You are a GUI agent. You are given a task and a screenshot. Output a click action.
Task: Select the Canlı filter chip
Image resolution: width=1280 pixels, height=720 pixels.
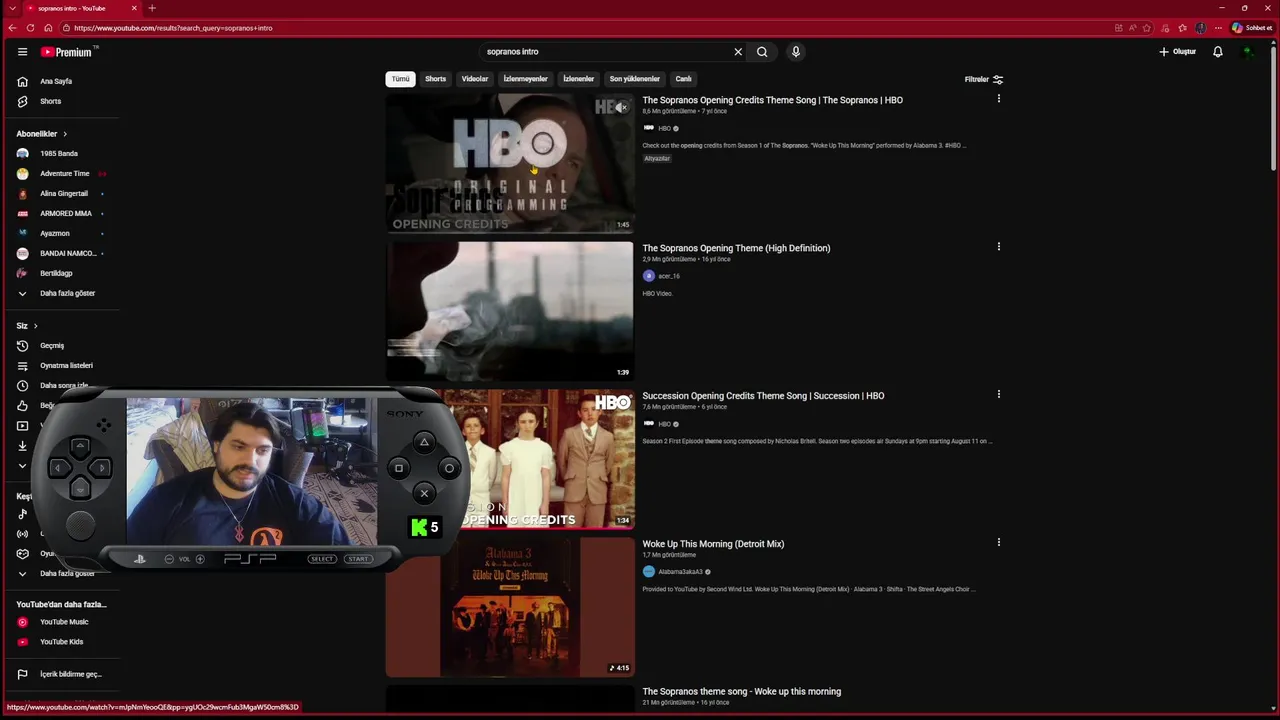683,79
